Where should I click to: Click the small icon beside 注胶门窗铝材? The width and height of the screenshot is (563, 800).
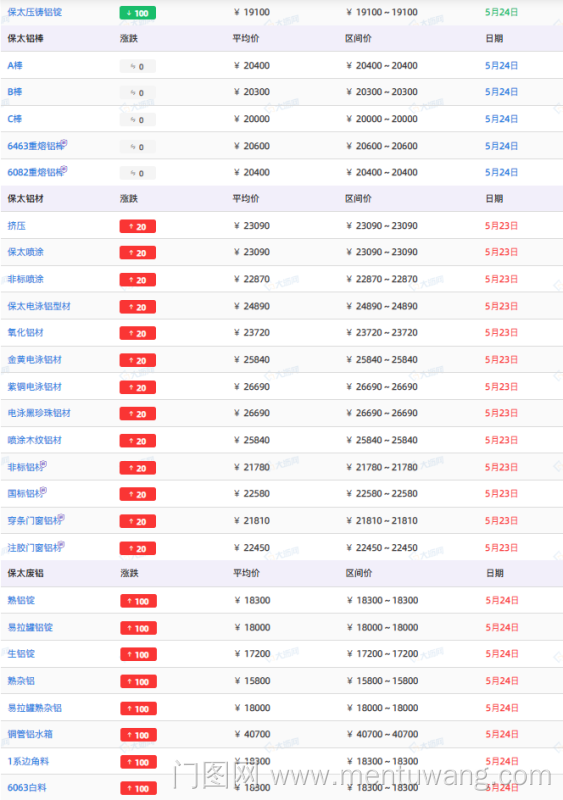click(x=62, y=544)
